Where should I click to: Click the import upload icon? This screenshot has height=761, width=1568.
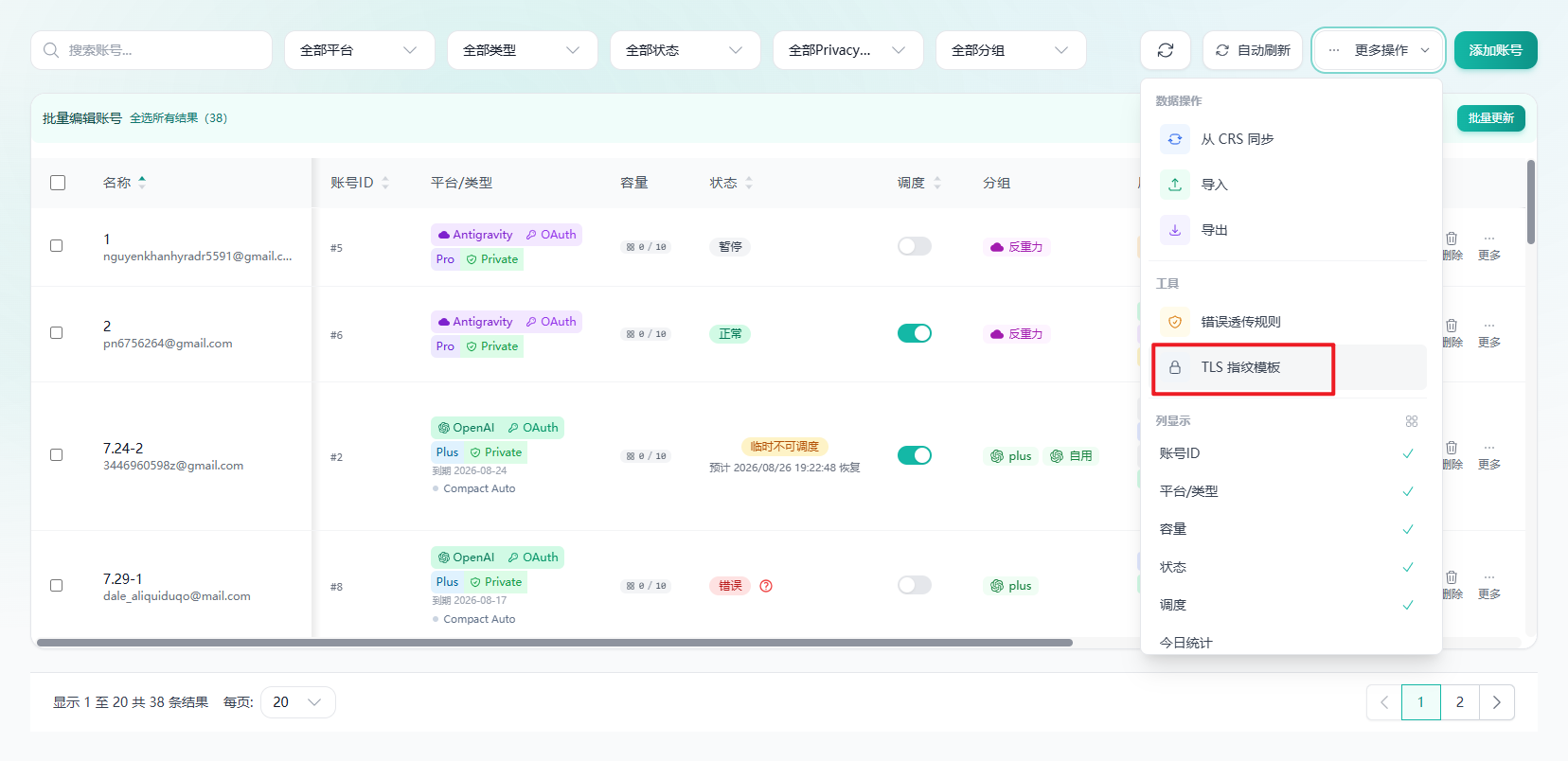(1175, 185)
